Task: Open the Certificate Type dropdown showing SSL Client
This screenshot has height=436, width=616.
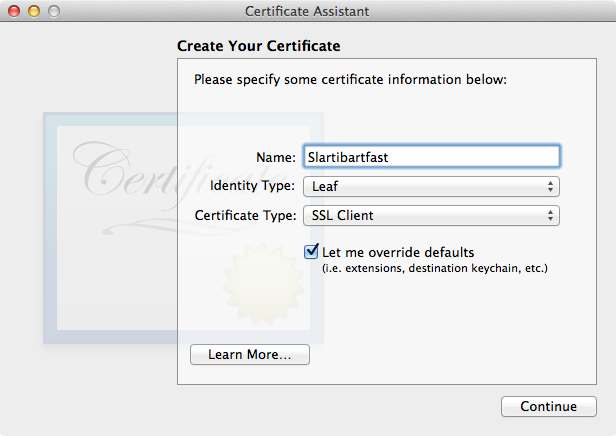Action: click(431, 216)
